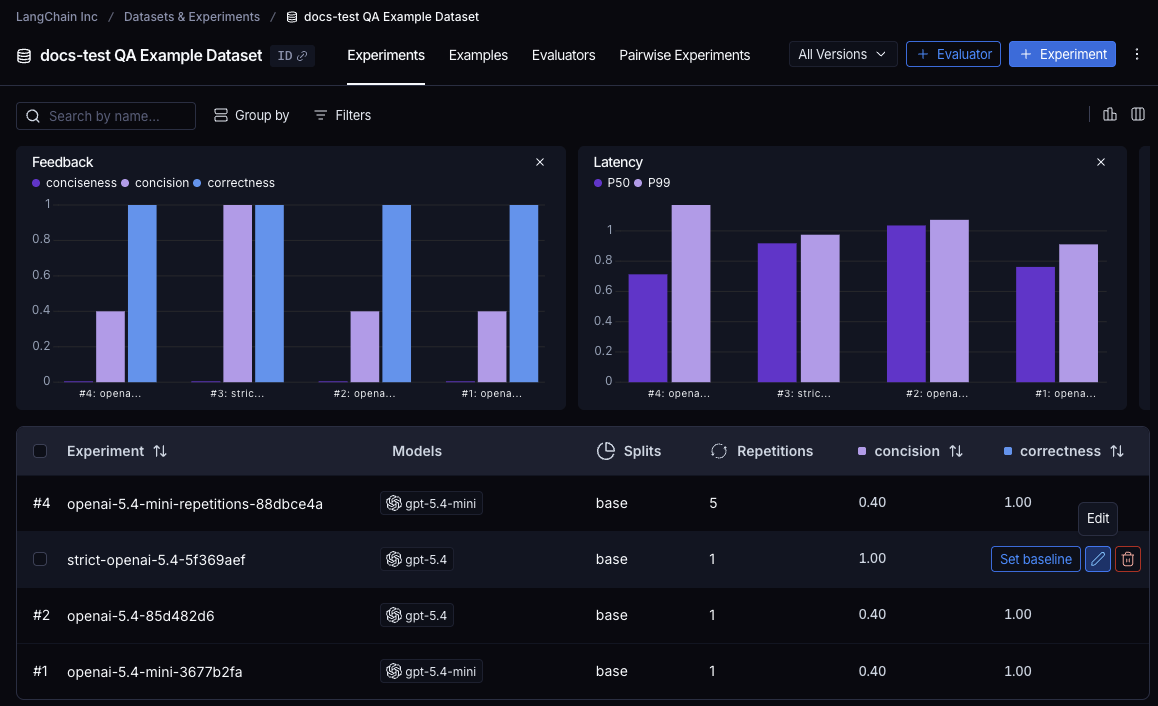Open the Pairwise Experiments tab
The image size is (1158, 706).
pyautogui.click(x=684, y=55)
